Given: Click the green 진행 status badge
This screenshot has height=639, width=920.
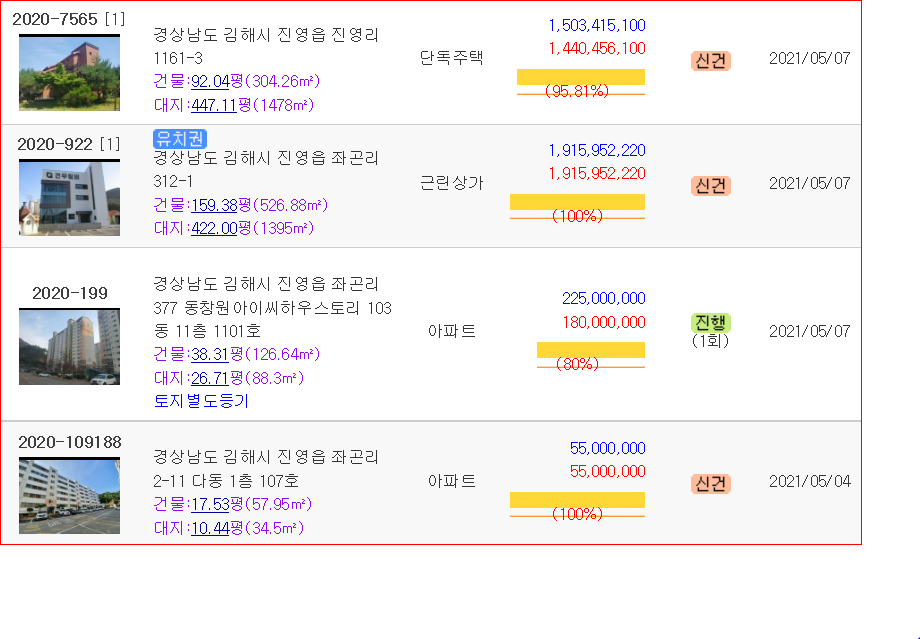Looking at the screenshot, I should [x=711, y=323].
